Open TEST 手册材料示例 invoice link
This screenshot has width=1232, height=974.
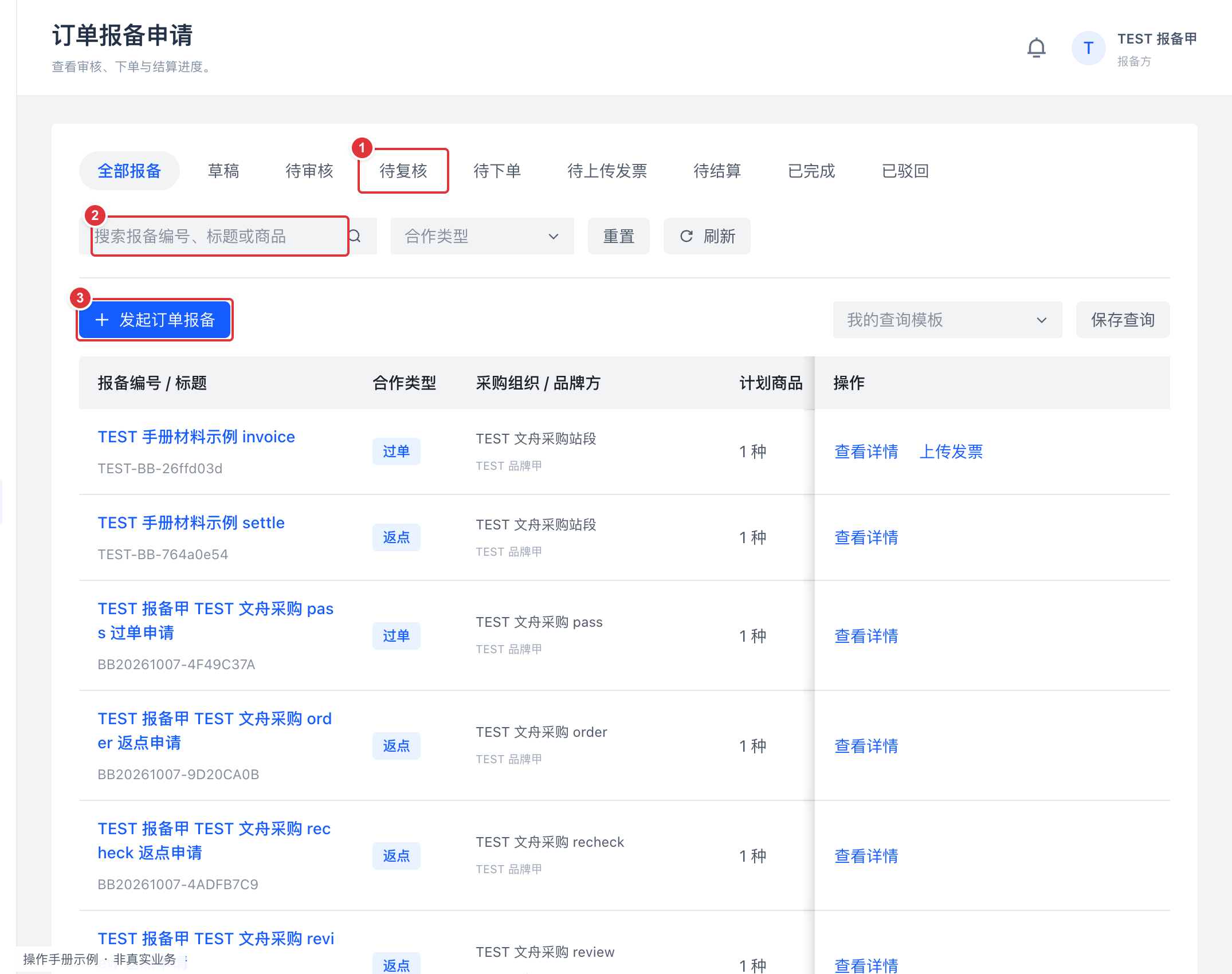click(197, 437)
